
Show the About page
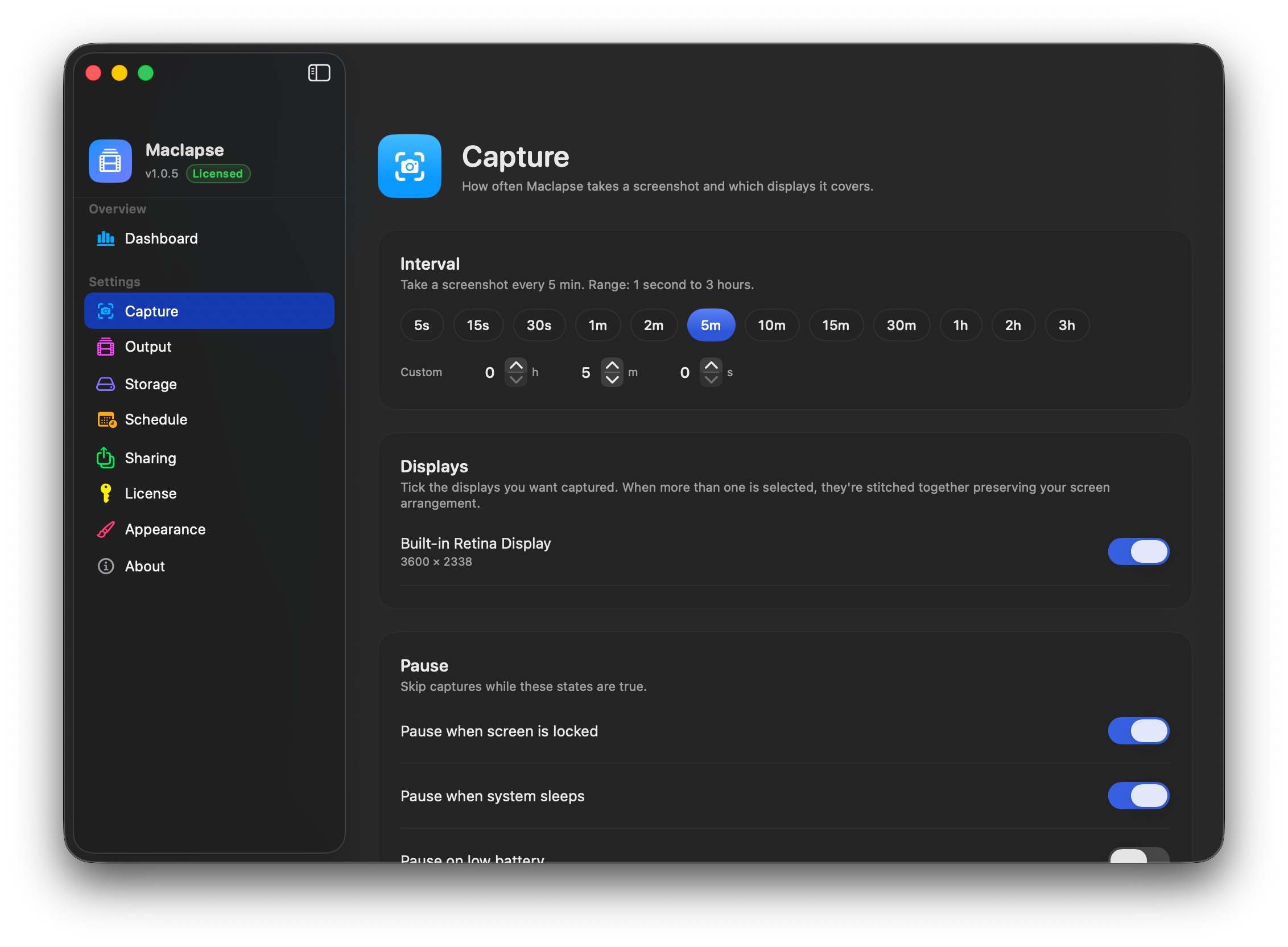pyautogui.click(x=209, y=566)
